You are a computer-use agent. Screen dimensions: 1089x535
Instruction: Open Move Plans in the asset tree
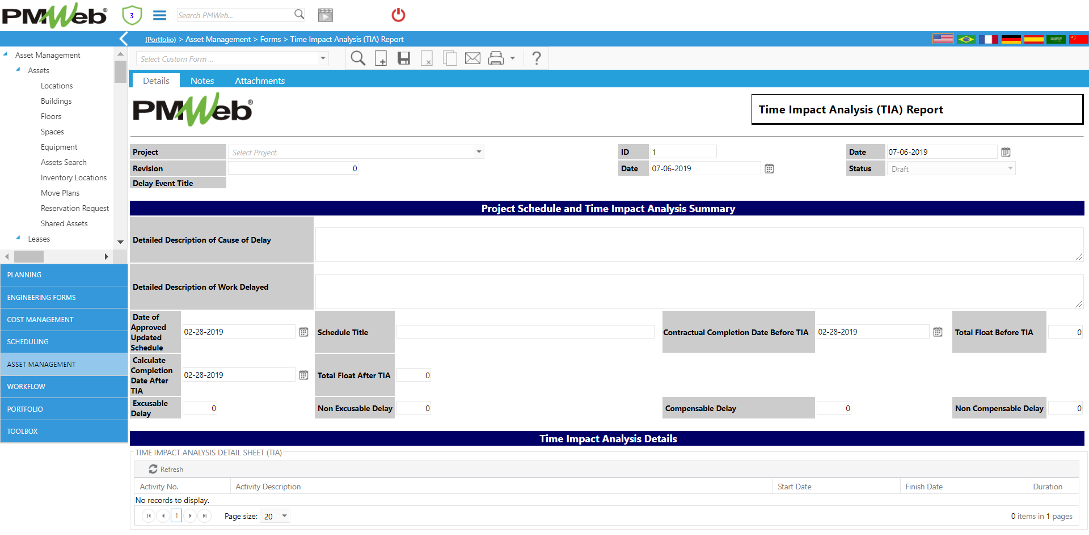pyautogui.click(x=60, y=192)
